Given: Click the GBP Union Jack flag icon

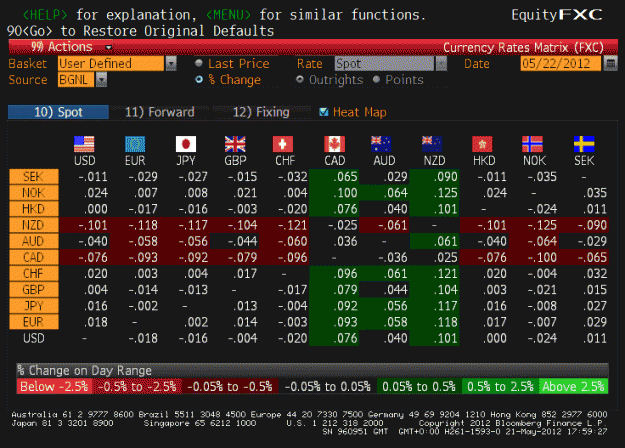Looking at the screenshot, I should click(235, 144).
